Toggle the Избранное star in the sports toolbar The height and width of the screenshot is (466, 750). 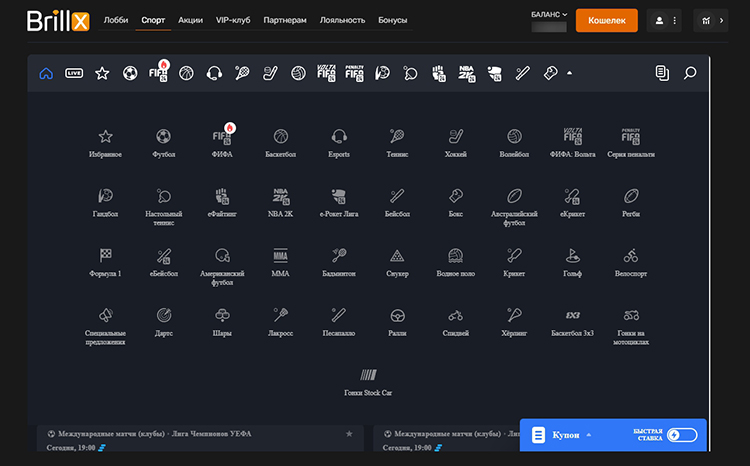pyautogui.click(x=102, y=73)
